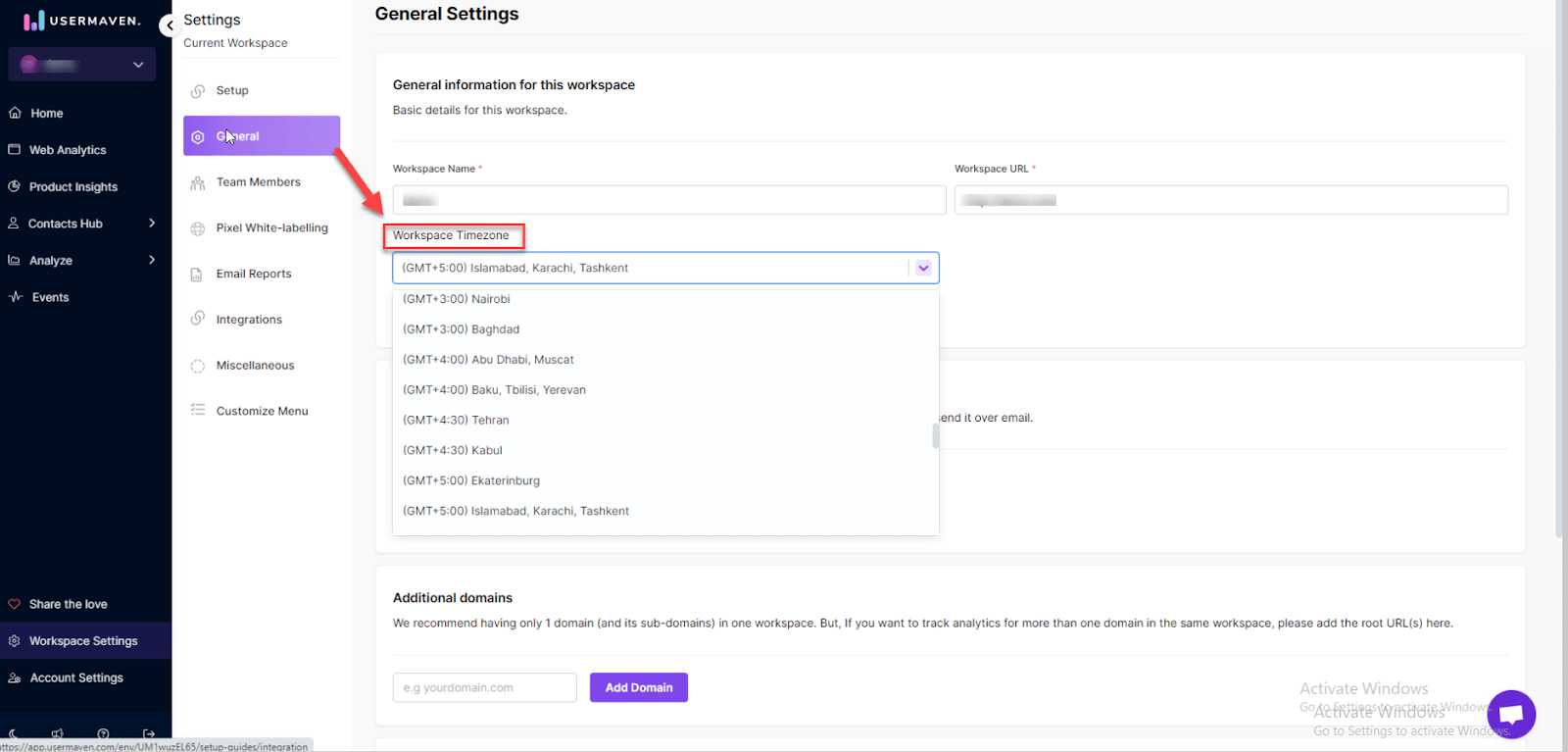
Task: Click the Customize Menu list icon
Action: point(198,410)
